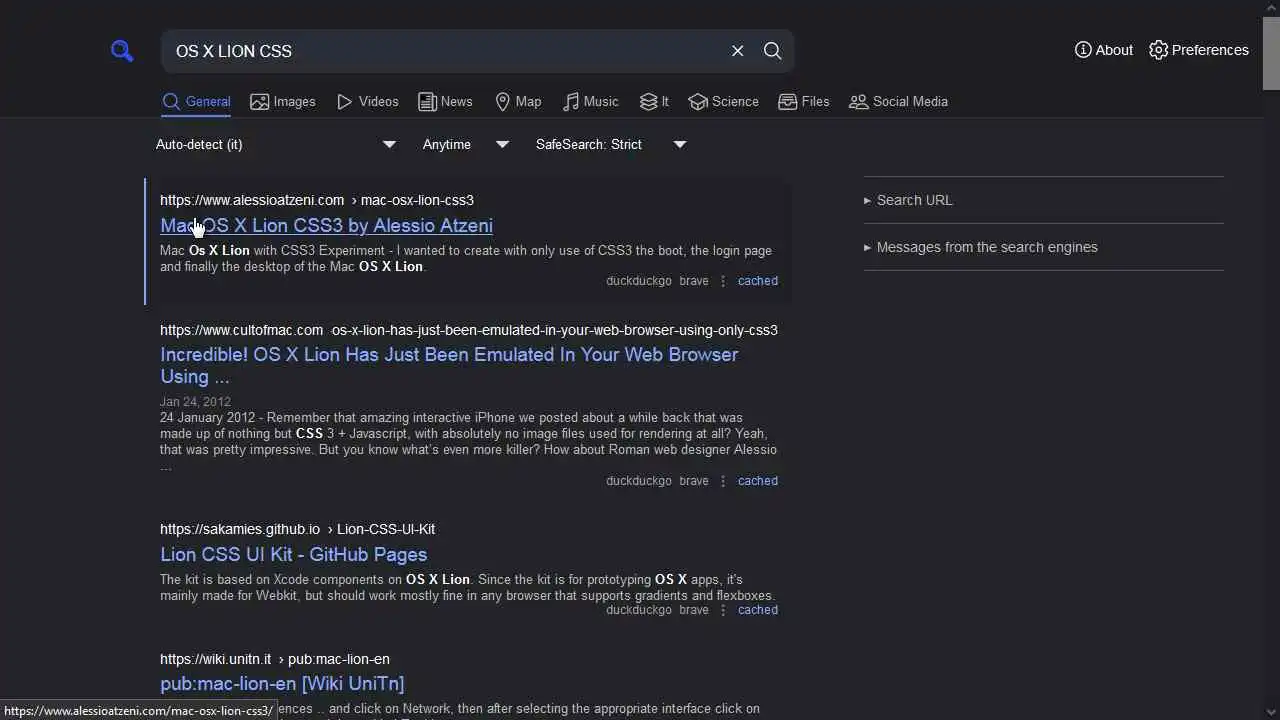Open the Anytime time range dropdown
Screen dimensions: 1280x720
[466, 144]
